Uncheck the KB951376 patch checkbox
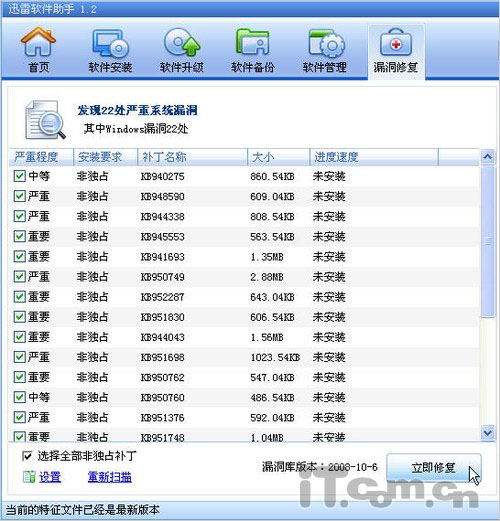The width and height of the screenshot is (500, 521). coord(20,417)
